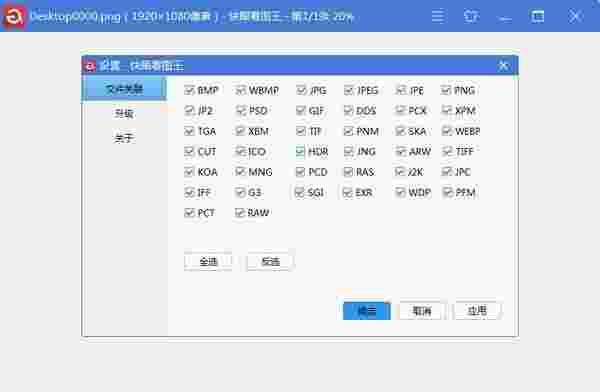Toggle the CUT checkbox
The image size is (600, 392).
(189, 152)
